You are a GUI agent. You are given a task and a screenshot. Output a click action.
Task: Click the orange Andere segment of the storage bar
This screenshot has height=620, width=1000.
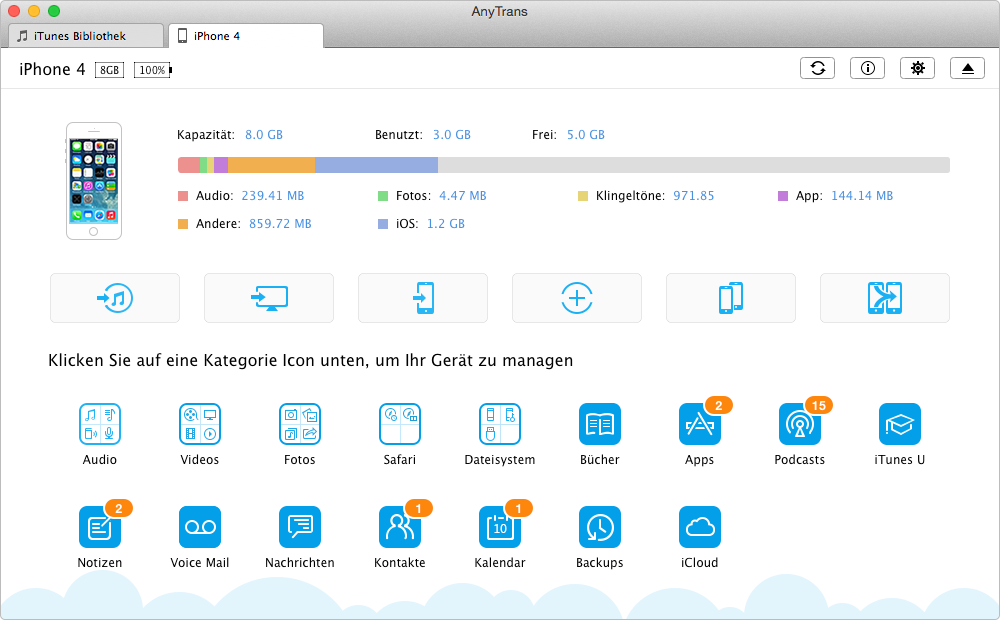tap(271, 165)
